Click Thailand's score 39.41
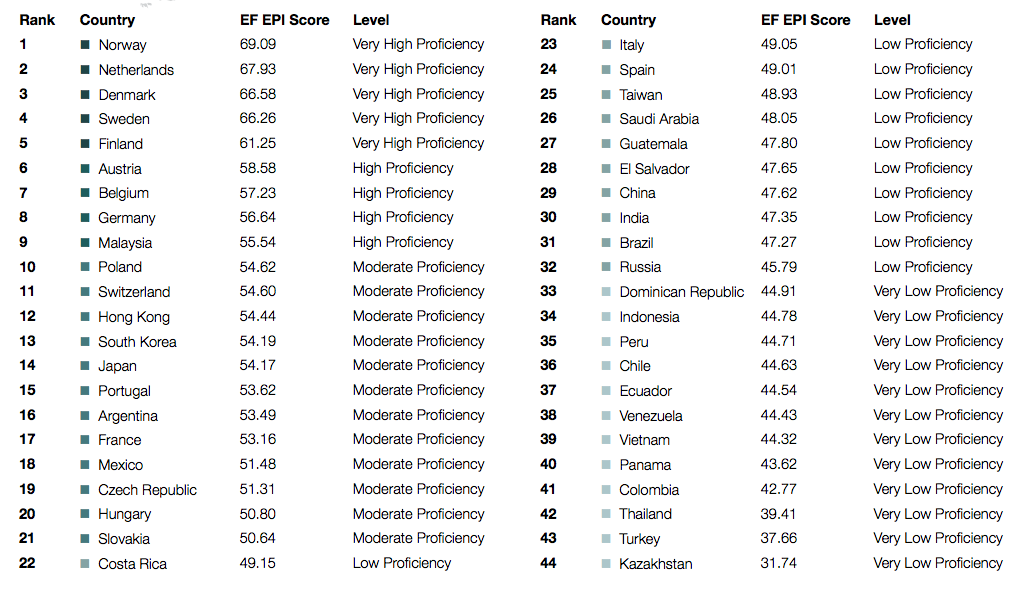1024x591 pixels. (778, 514)
